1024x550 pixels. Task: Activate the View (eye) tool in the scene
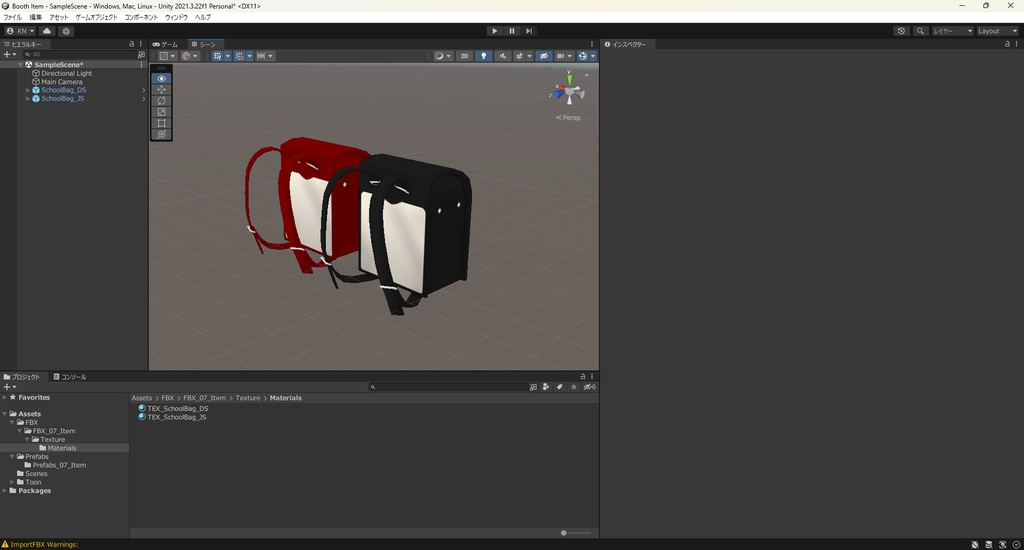tap(162, 78)
